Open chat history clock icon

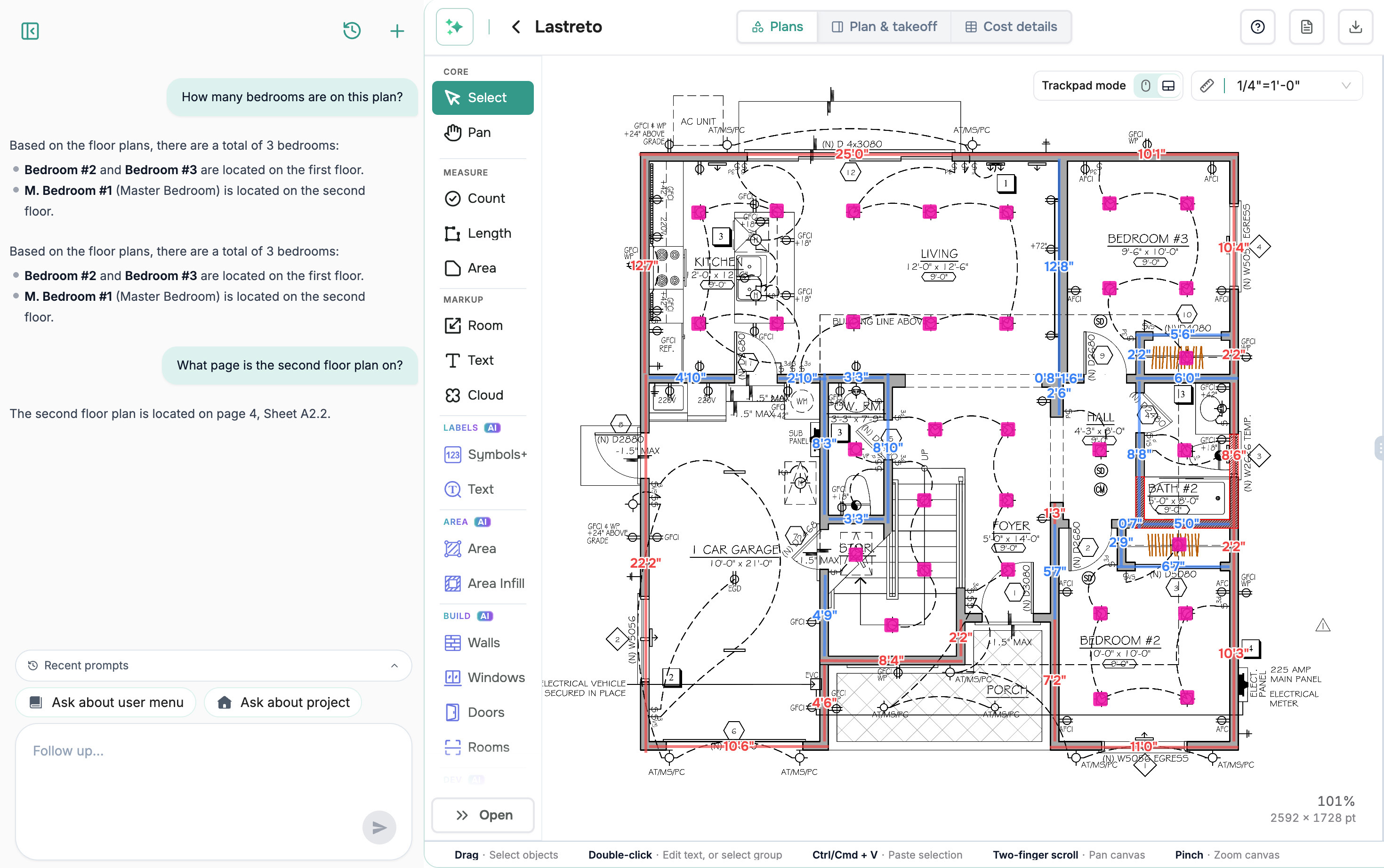[x=352, y=31]
